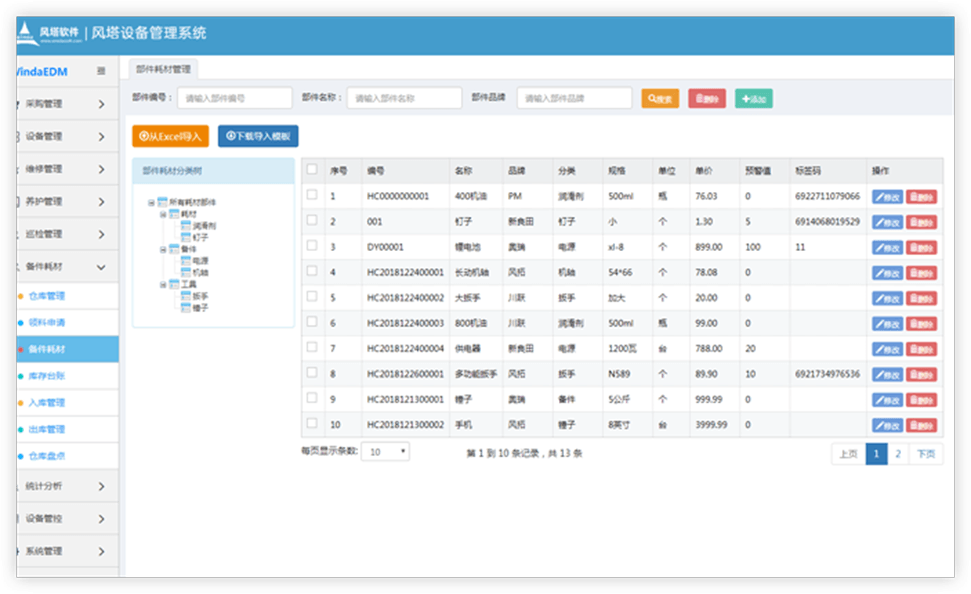Click 从Excel导入 import button

(170, 136)
